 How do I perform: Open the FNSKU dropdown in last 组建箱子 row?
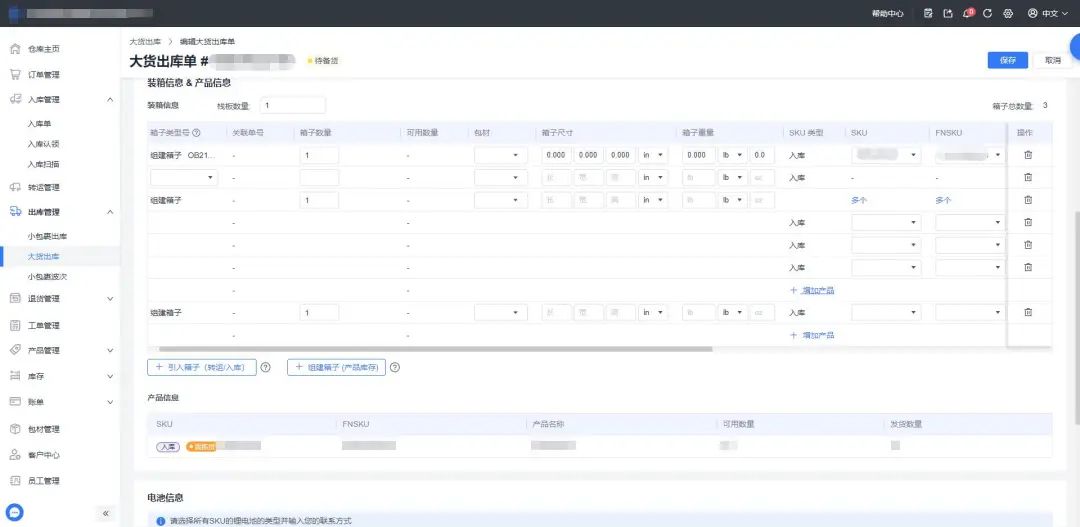970,312
